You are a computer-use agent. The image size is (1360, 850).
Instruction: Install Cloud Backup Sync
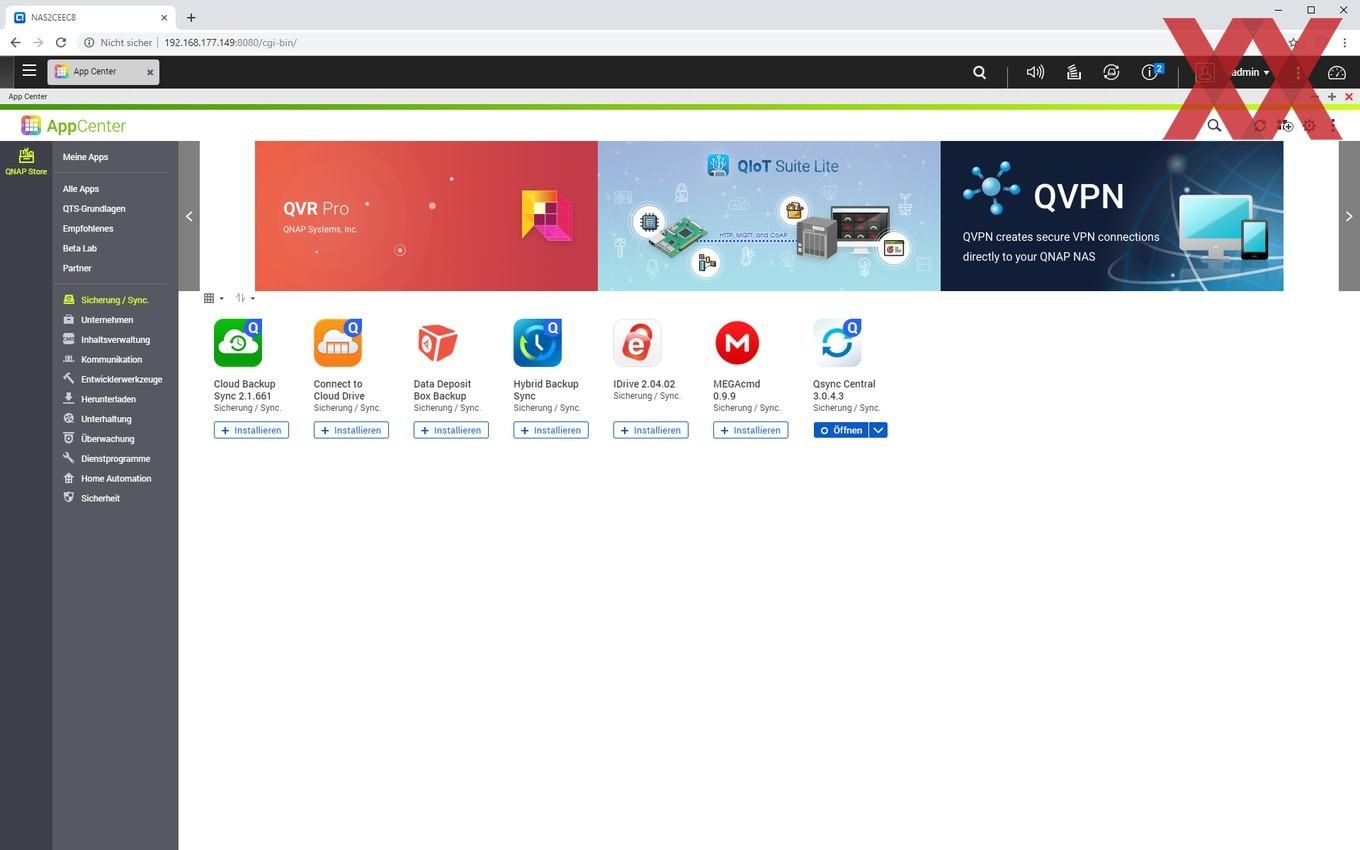[251, 430]
